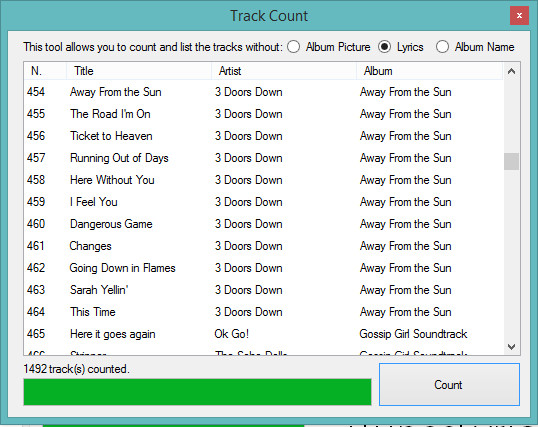Click album 'Away From the Sun' in row 460

pyautogui.click(x=406, y=224)
